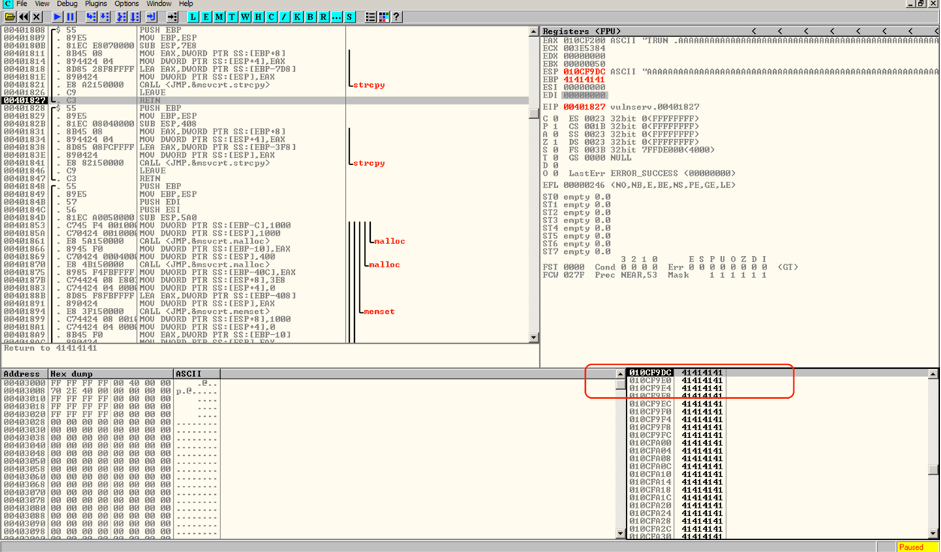
Task: Click the Step into toolbar icon
Action: [91, 17]
